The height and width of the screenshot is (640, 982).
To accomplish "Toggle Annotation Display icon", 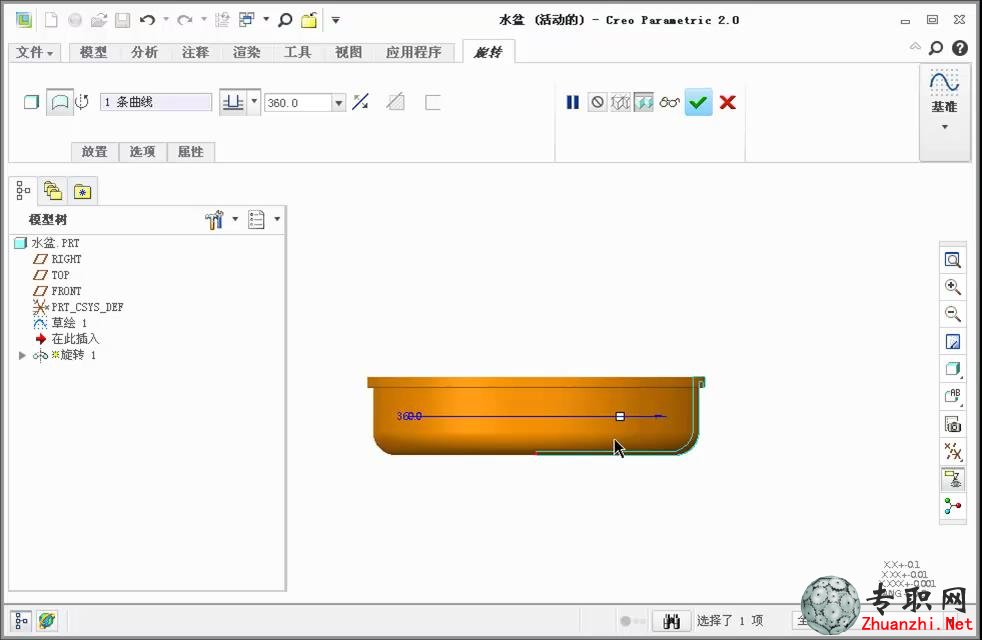I will 953,479.
